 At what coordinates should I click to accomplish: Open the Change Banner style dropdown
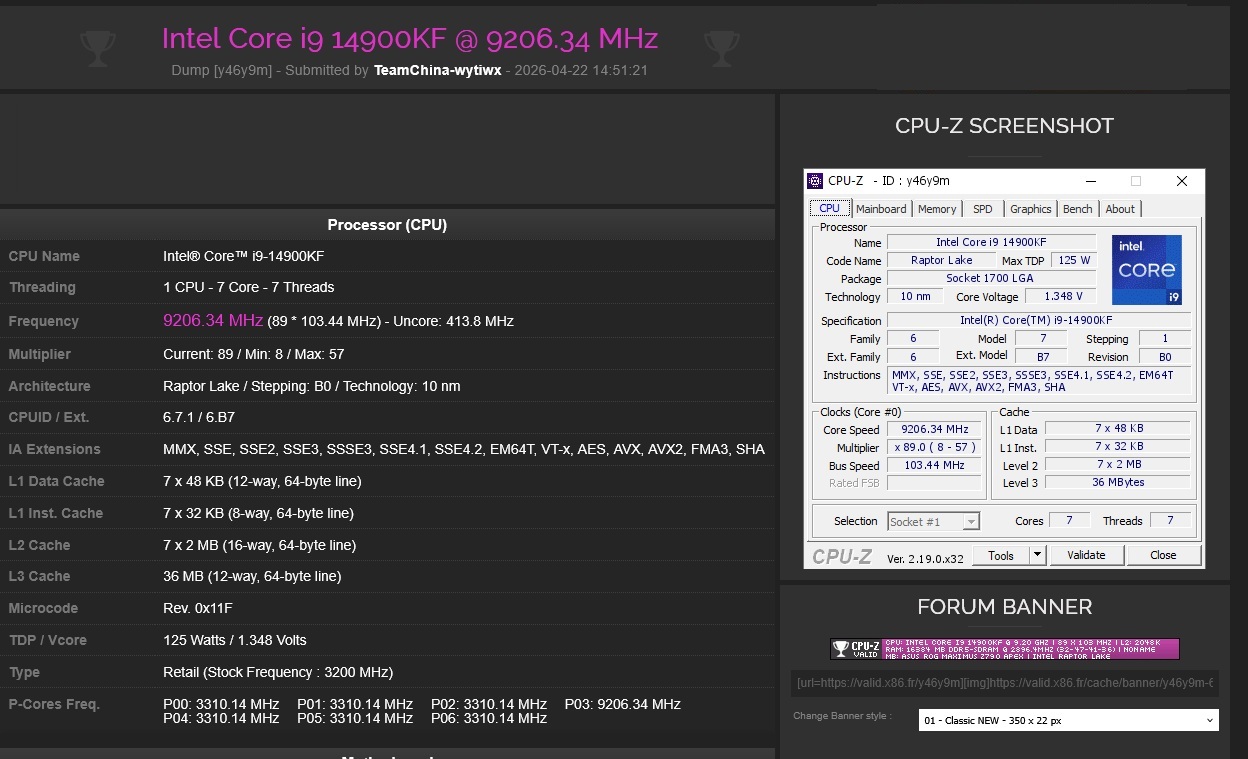pyautogui.click(x=1068, y=720)
